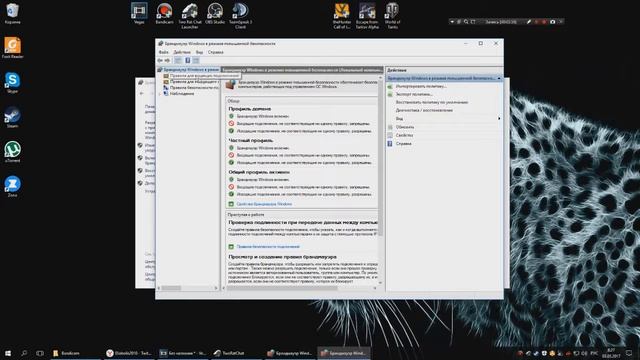Click the Back arrow toolbar icon
The width and height of the screenshot is (640, 360).
[x=160, y=60]
